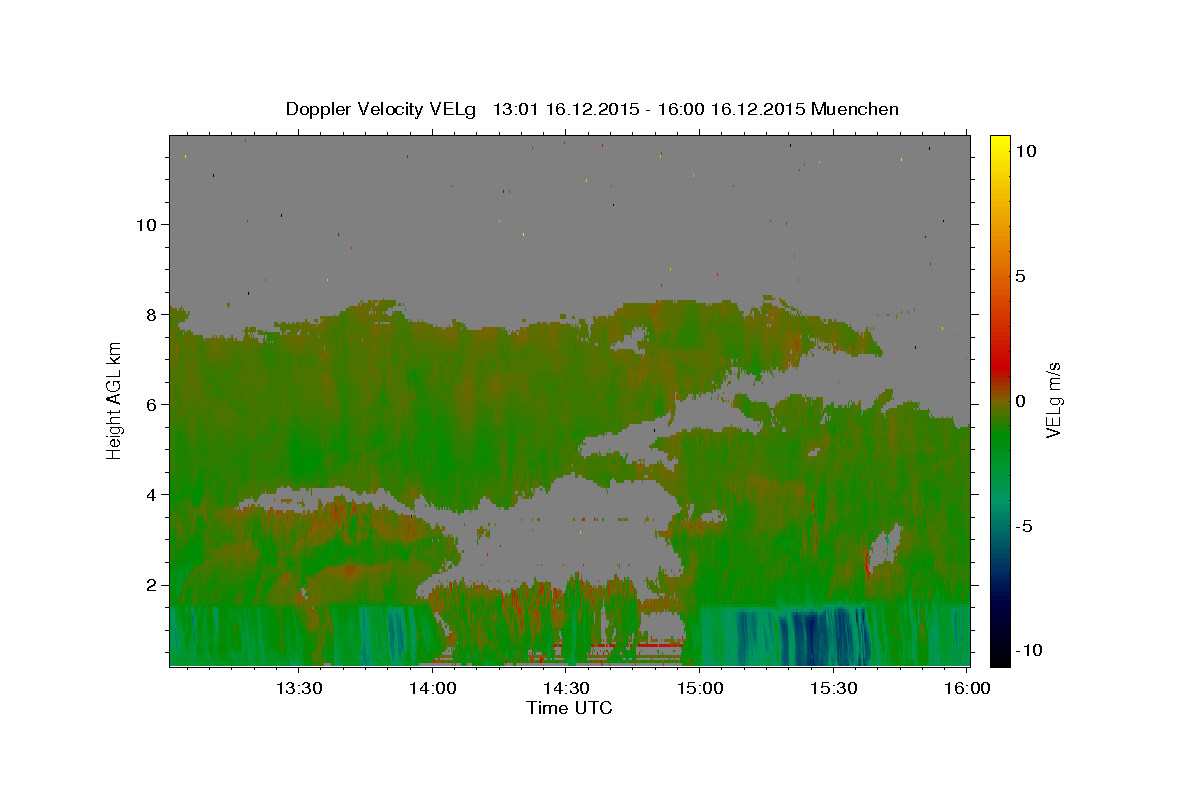Viewport: 1200px width, 800px height.
Task: Click the colorbar label '5'
Action: point(1019,276)
